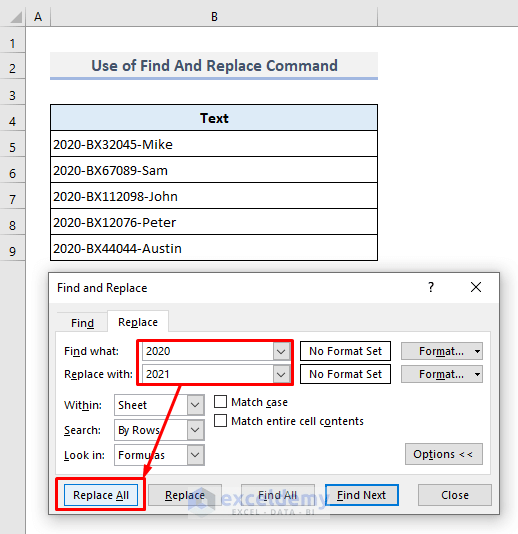Image resolution: width=518 pixels, height=534 pixels.
Task: Click the Close button in the dialog
Action: [455, 495]
